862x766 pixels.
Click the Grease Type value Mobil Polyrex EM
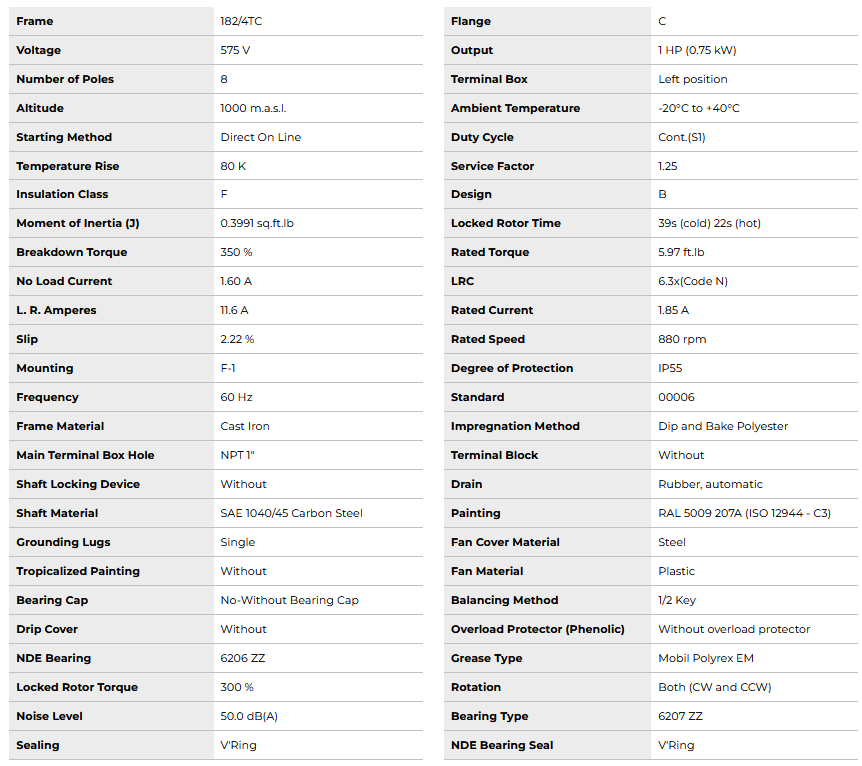(705, 658)
